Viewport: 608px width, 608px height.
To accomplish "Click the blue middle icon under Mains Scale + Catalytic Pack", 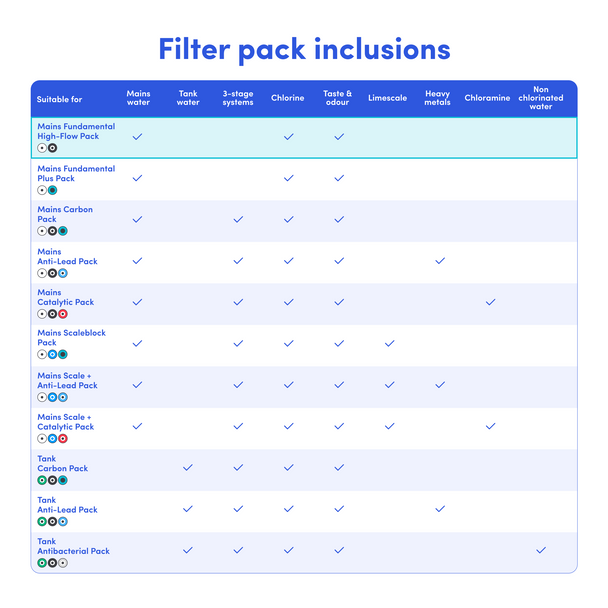I will (52, 439).
